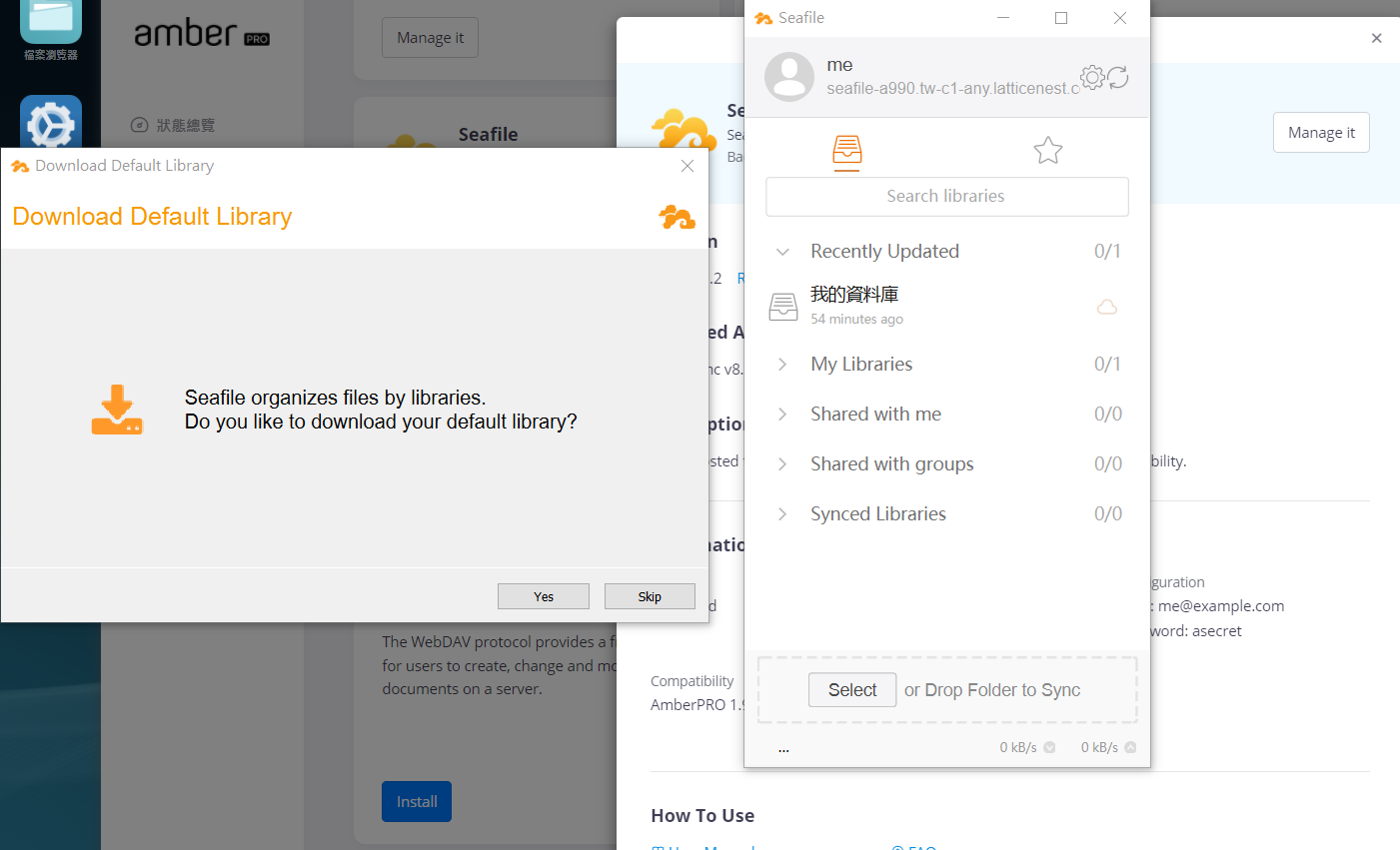This screenshot has width=1400, height=850.
Task: Expand the Shared with me group
Action: pos(783,415)
